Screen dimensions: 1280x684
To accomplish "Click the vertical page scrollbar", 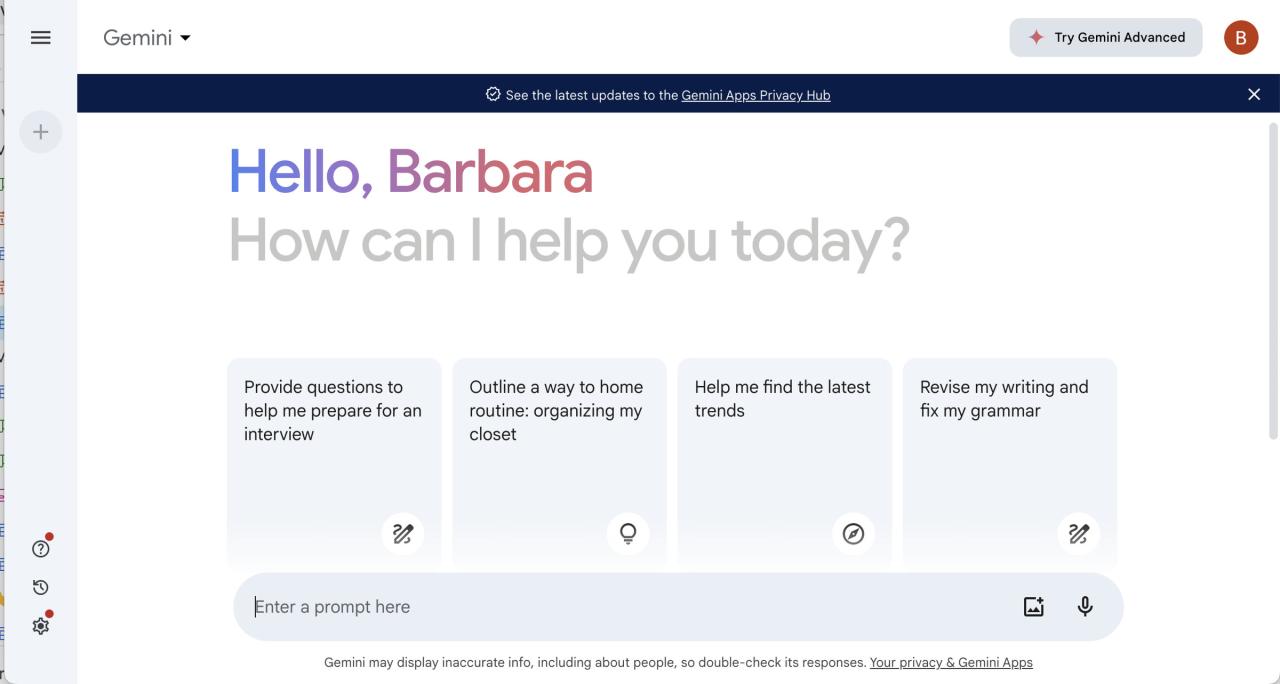I will pos(1273,280).
